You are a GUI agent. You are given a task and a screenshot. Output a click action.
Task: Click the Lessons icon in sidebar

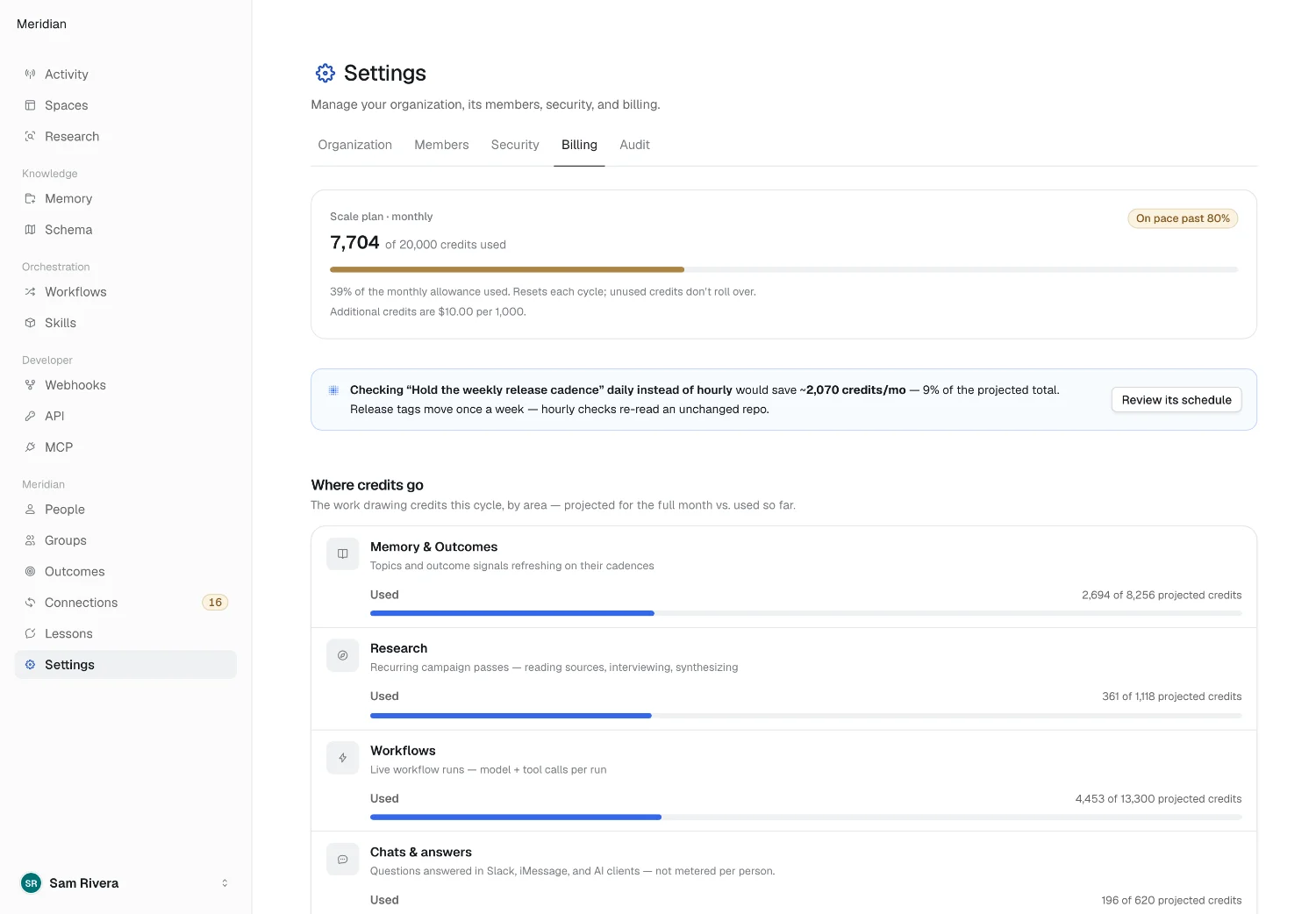pos(30,634)
